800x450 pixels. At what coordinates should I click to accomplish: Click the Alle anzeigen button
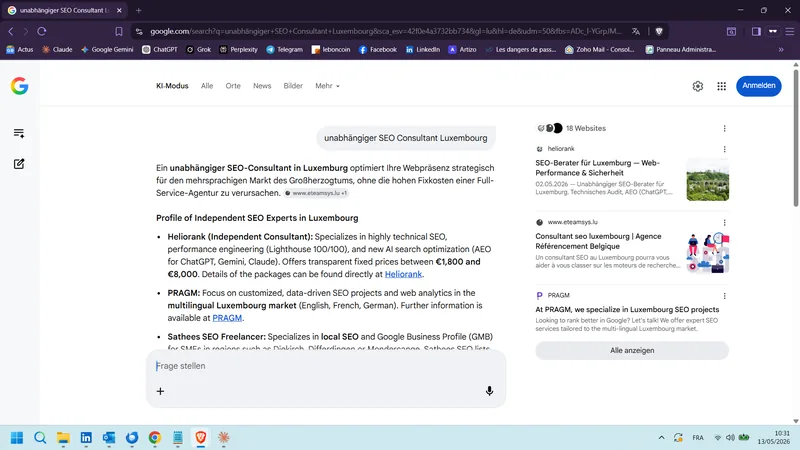click(632, 351)
